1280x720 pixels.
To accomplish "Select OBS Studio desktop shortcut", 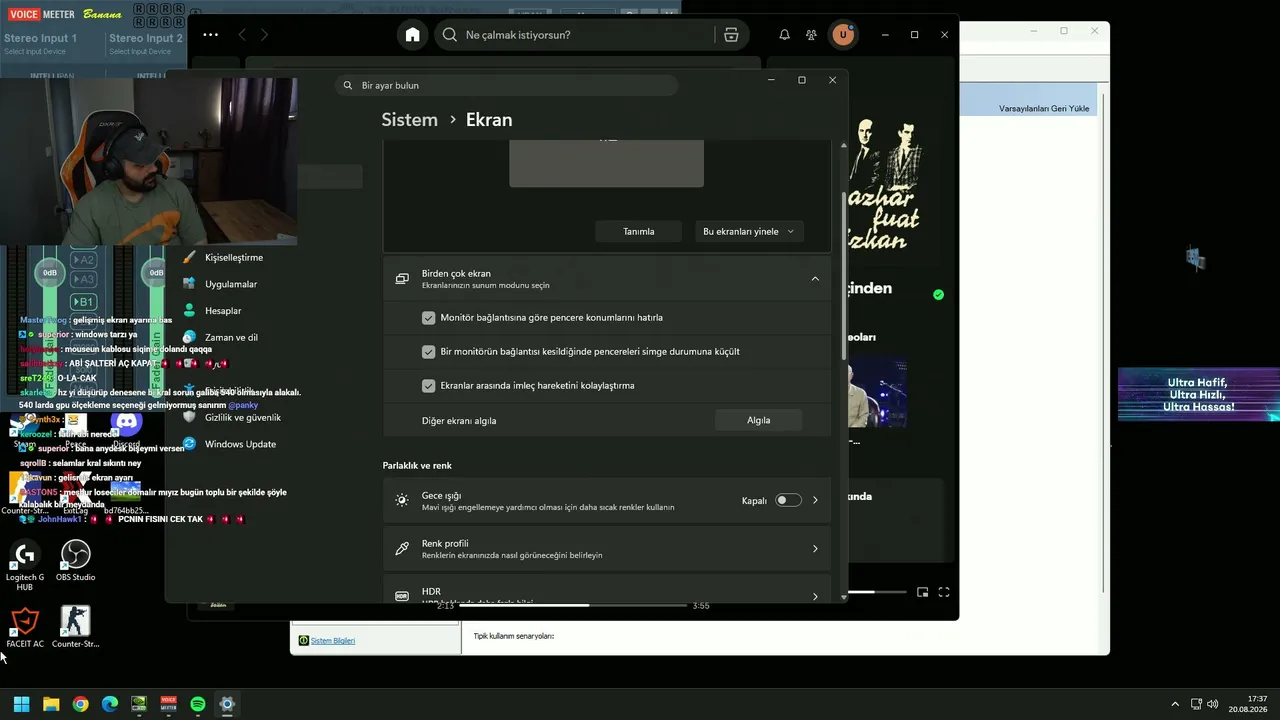I will [x=75, y=561].
